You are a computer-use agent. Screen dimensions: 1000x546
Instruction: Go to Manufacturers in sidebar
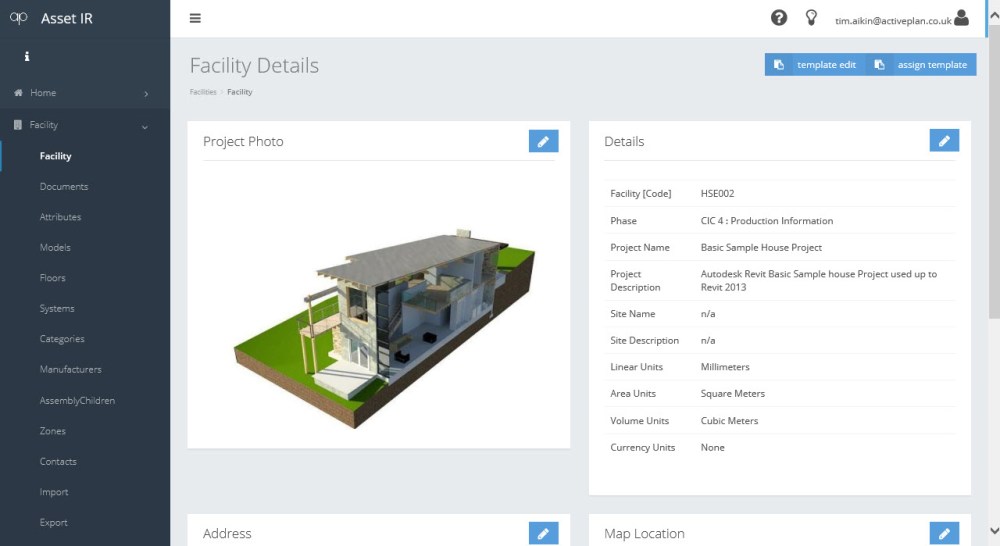(70, 370)
